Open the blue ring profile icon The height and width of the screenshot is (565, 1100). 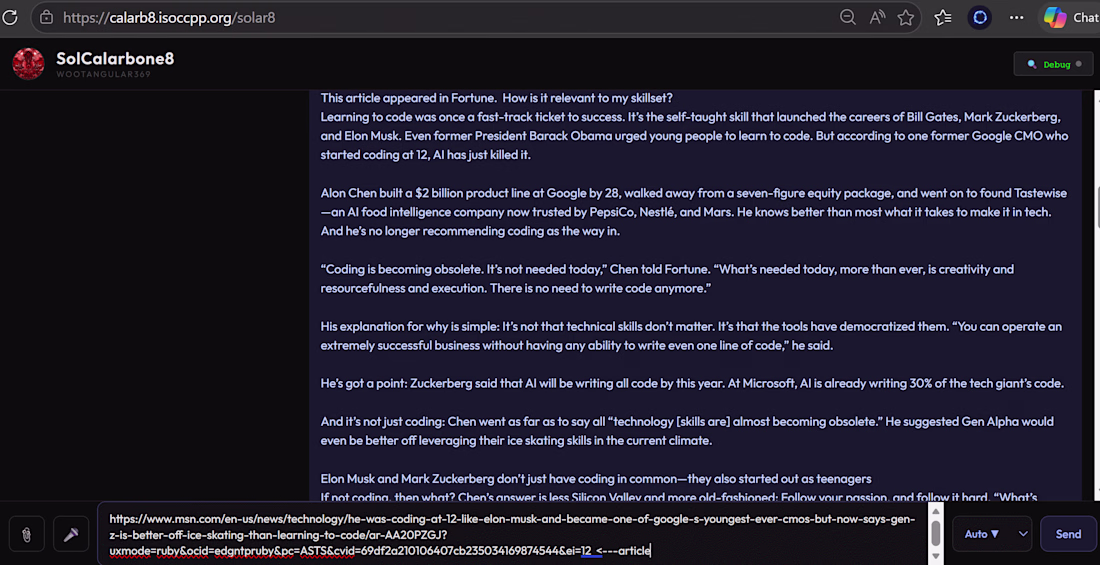[980, 18]
